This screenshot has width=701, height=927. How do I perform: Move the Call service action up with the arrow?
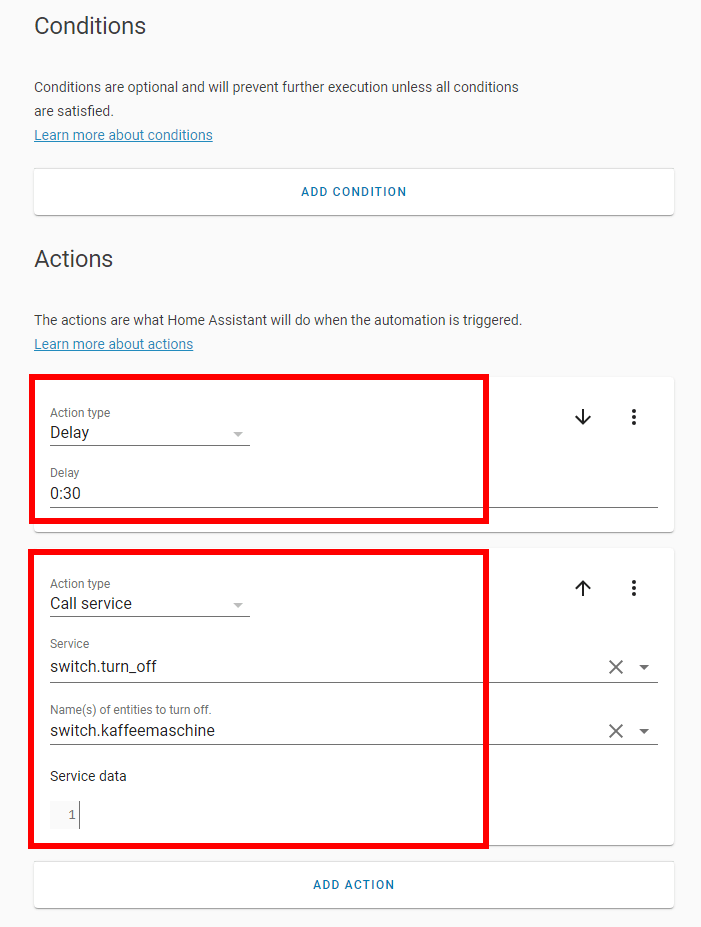[583, 588]
